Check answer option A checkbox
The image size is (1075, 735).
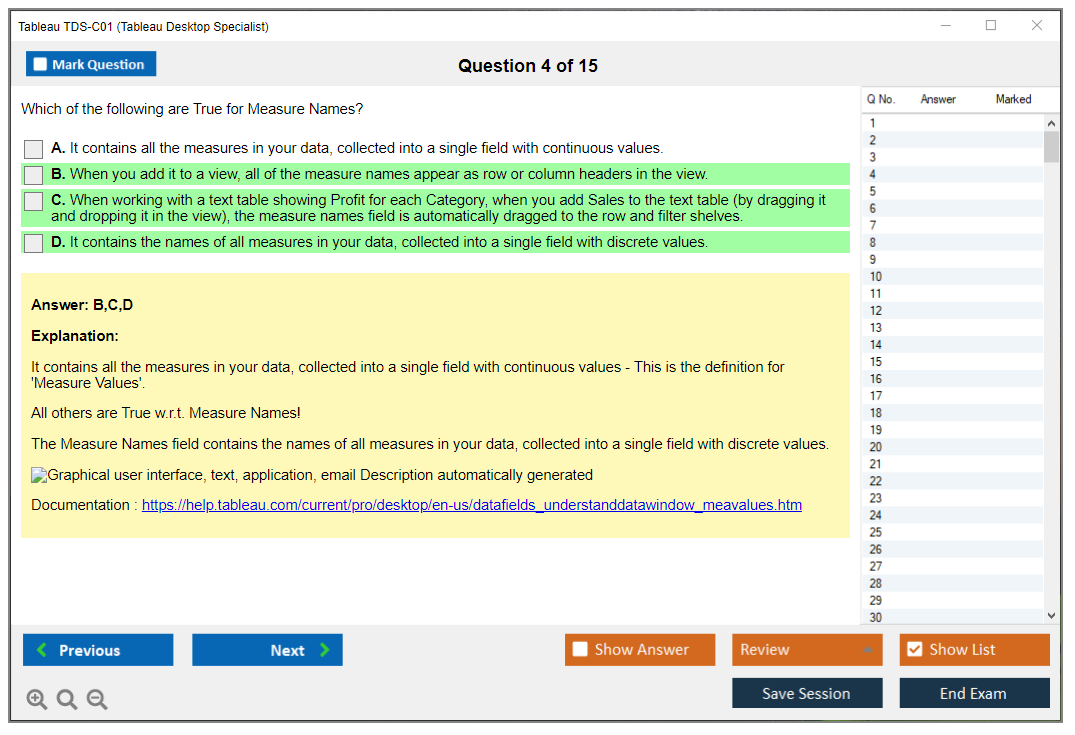[x=33, y=149]
